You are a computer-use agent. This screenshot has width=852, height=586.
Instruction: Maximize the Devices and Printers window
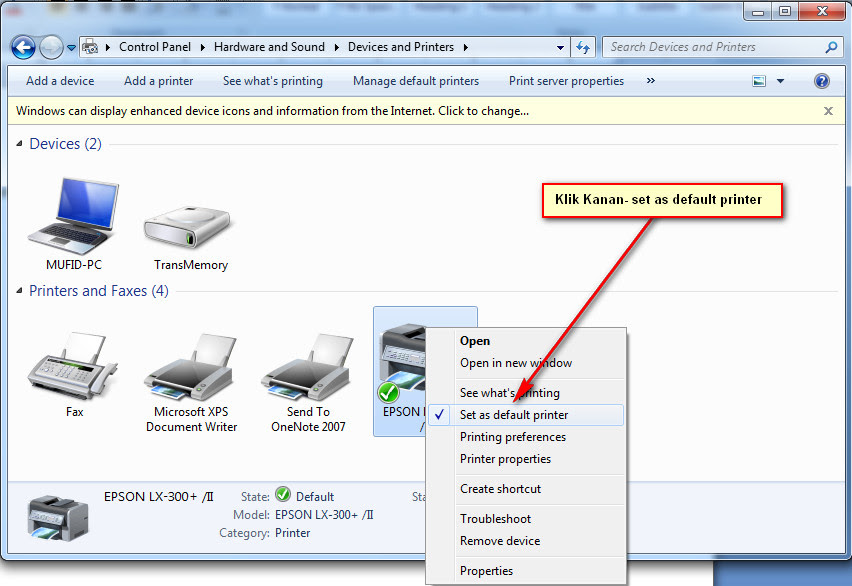pyautogui.click(x=785, y=11)
